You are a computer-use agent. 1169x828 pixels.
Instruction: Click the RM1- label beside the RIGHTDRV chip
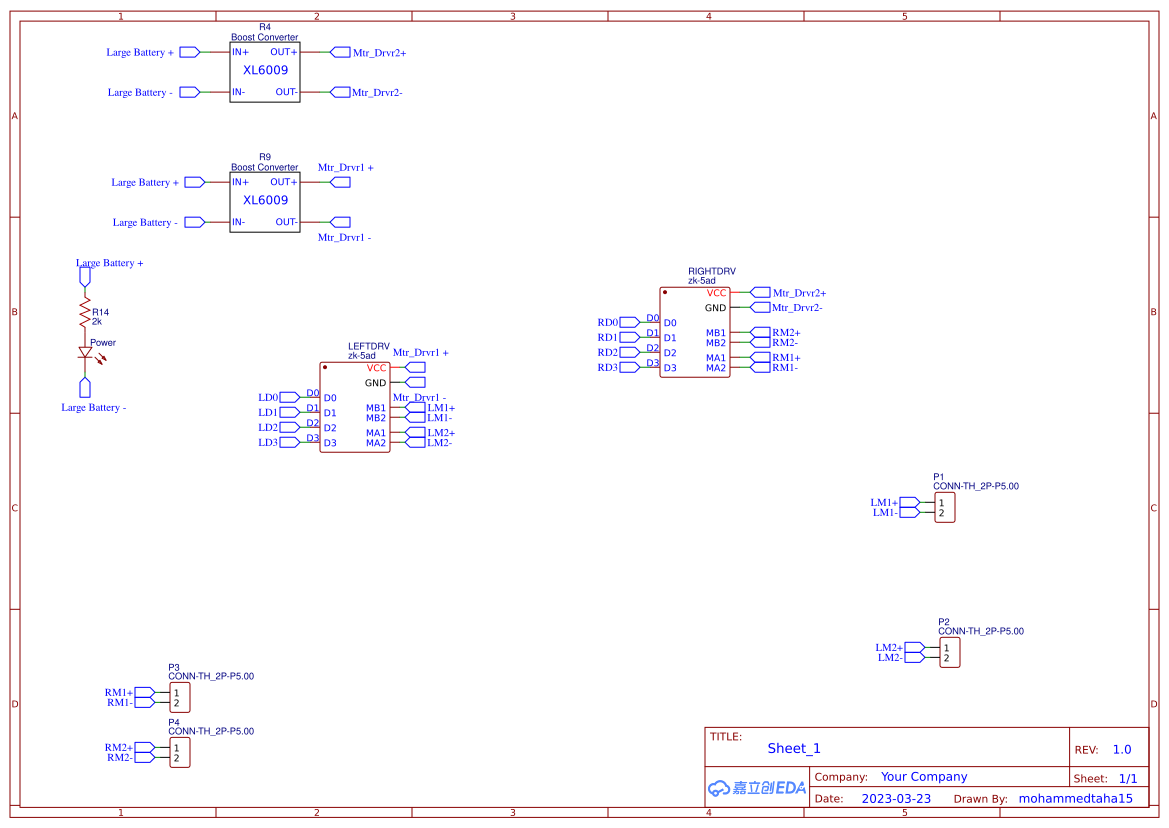click(x=785, y=368)
